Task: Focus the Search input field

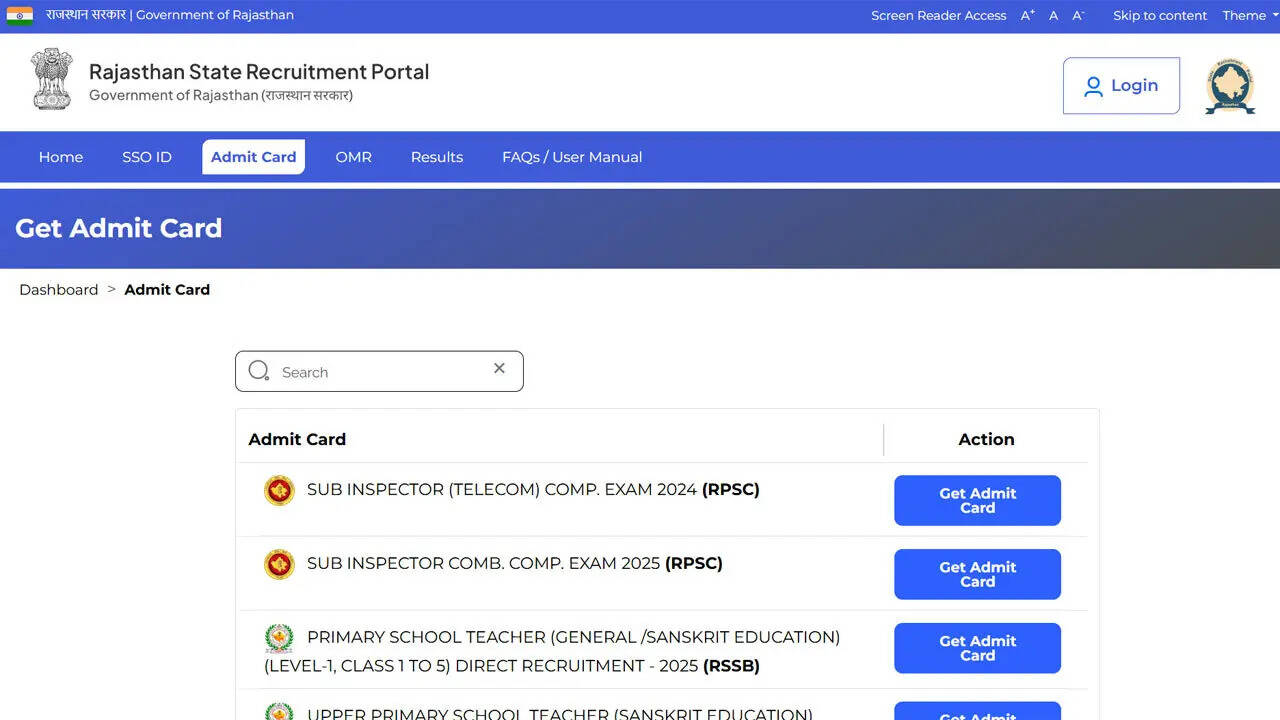Action: coord(380,372)
